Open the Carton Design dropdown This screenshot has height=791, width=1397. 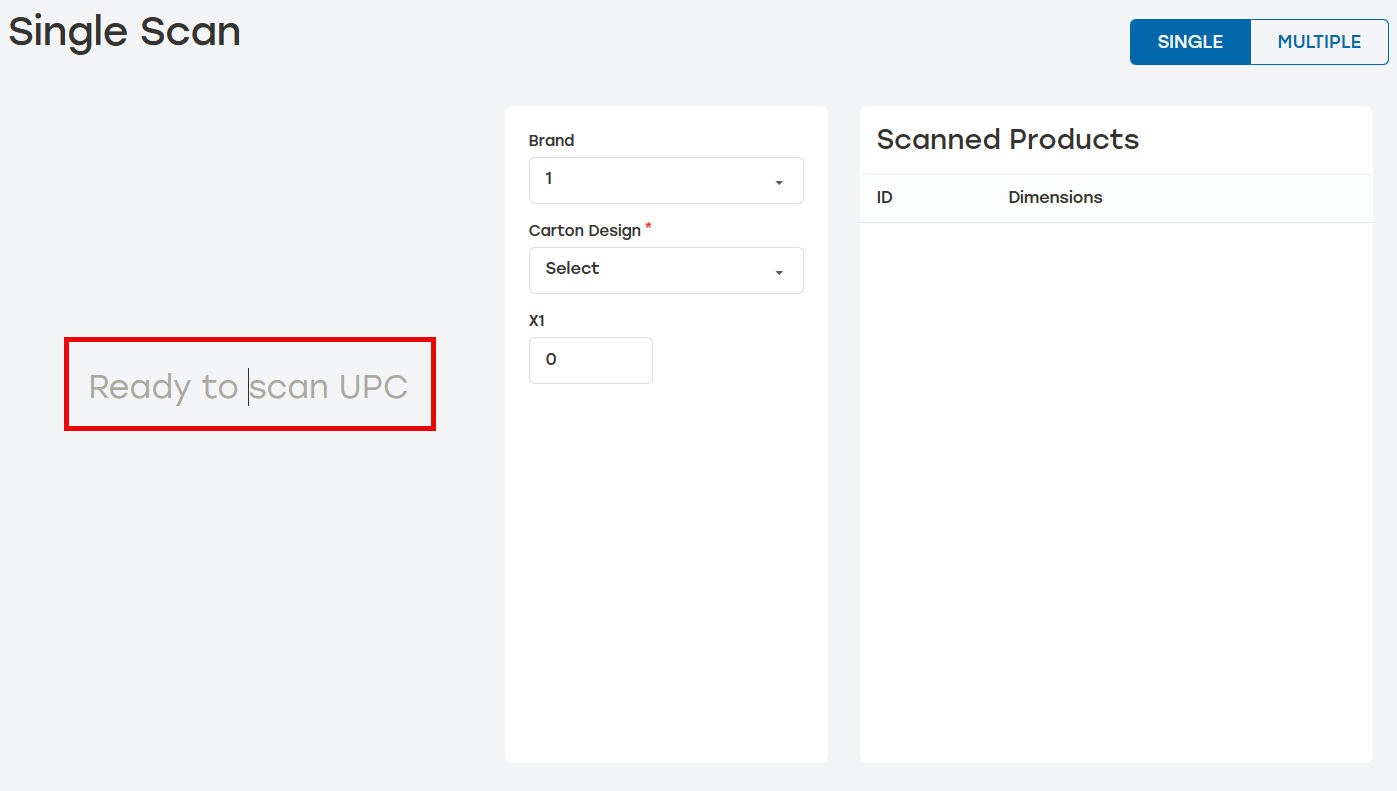665,270
